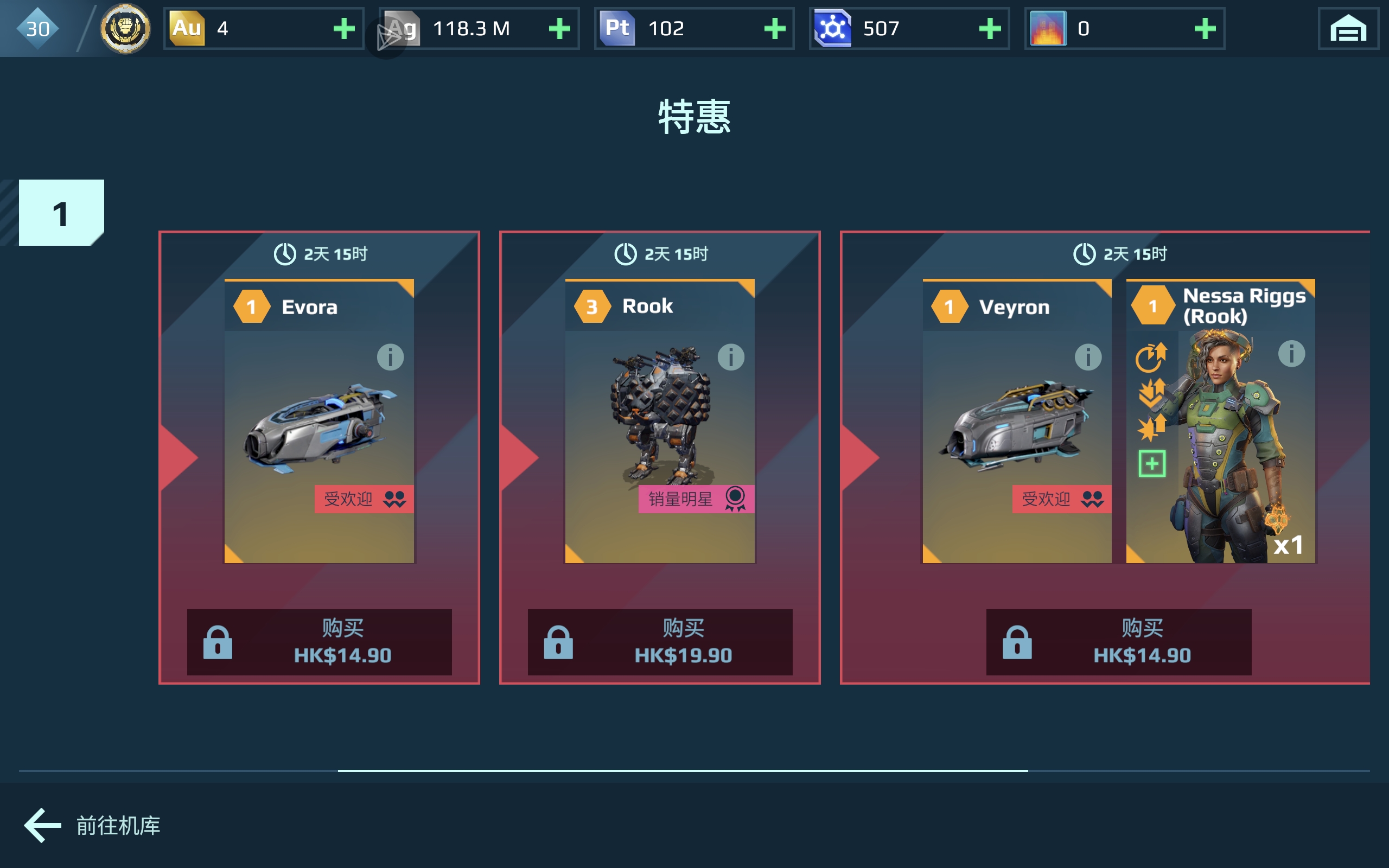Viewport: 1389px width, 868px height.
Task: Show info for Veyron offer
Action: pyautogui.click(x=1088, y=357)
